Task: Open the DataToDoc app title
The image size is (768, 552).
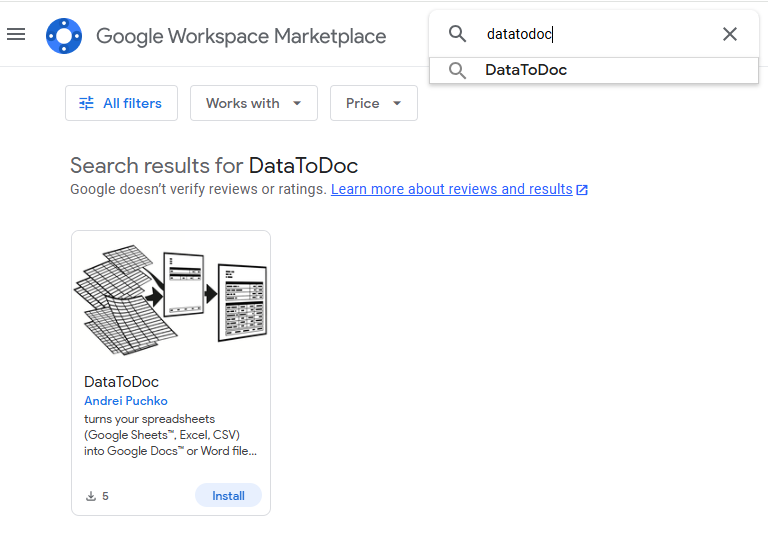Action: 121,382
